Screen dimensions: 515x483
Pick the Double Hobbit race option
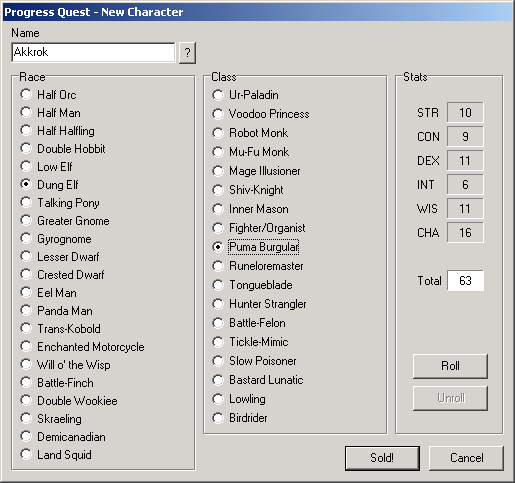pos(63,149)
